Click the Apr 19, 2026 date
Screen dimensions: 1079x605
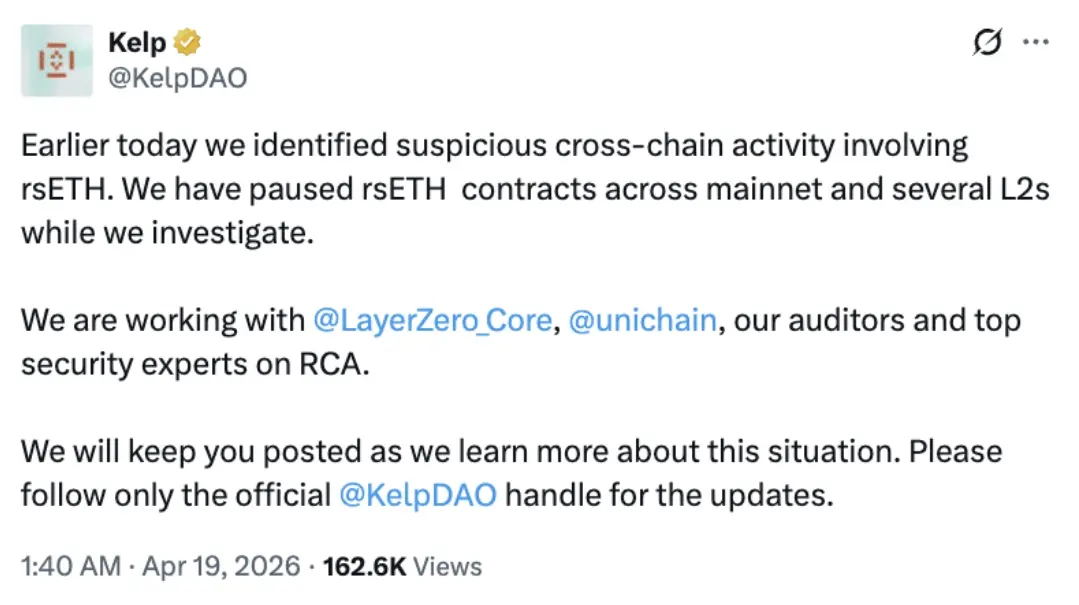[x=220, y=567]
